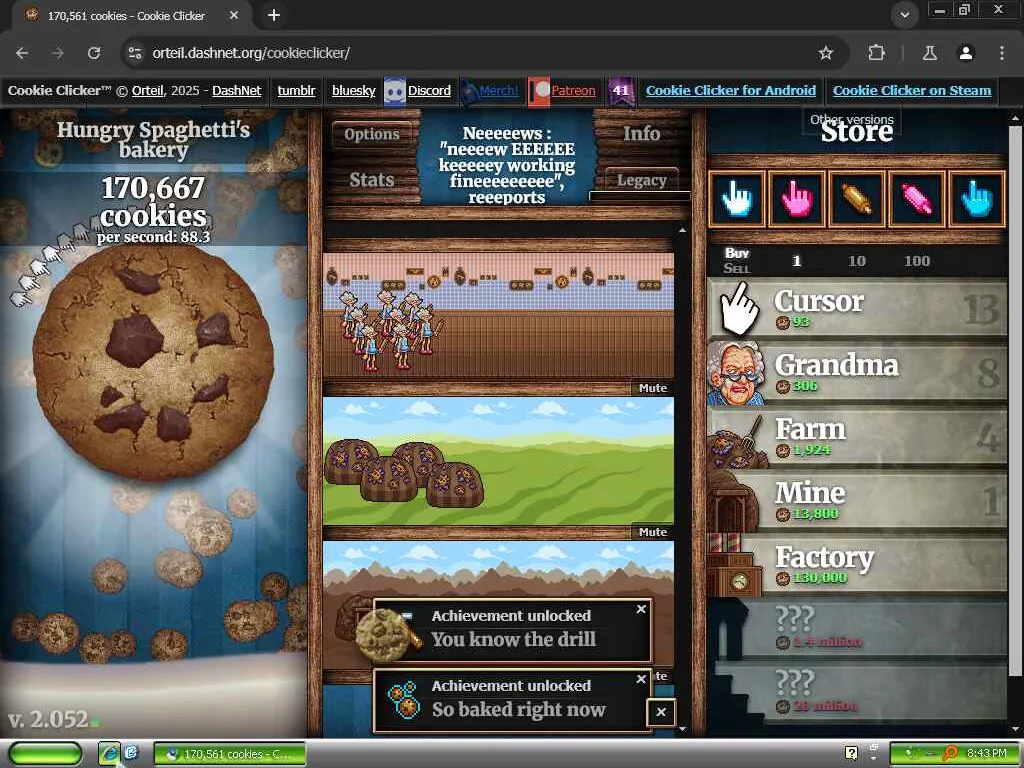Viewport: 1024px width, 768px height.
Task: Go back in browser history
Action: click(x=22, y=53)
